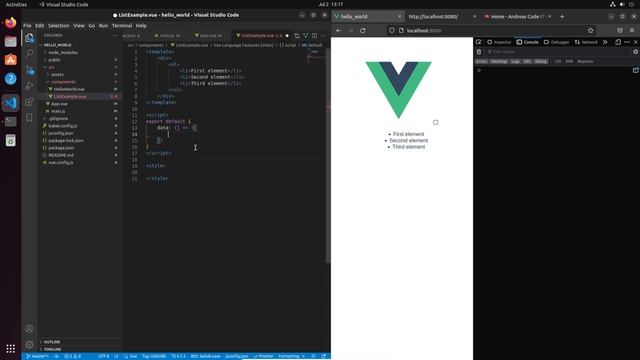Click Firefox back arrow button
This screenshot has width=640, height=360.
338,30
